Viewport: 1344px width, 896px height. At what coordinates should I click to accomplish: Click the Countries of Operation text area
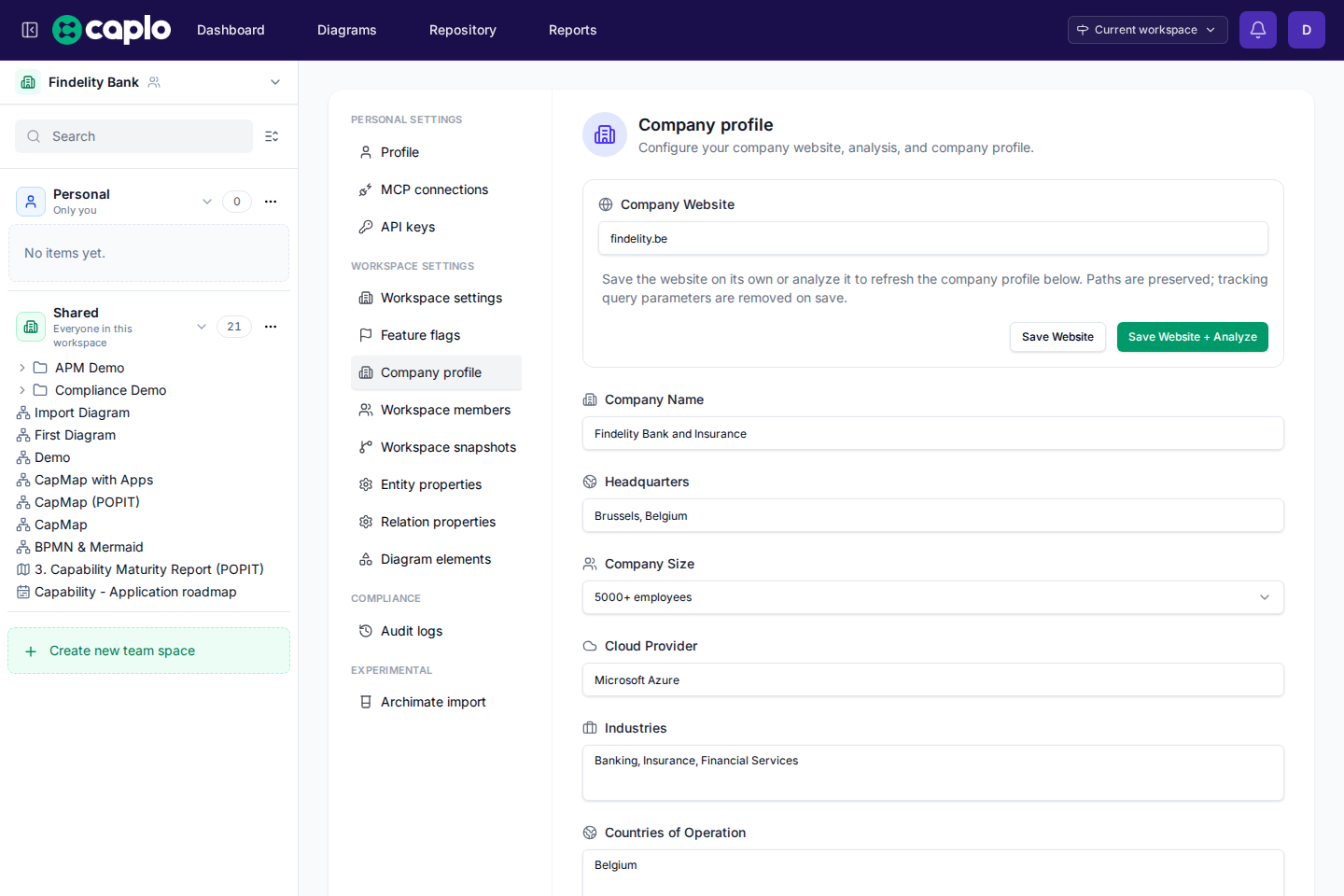coord(933,873)
